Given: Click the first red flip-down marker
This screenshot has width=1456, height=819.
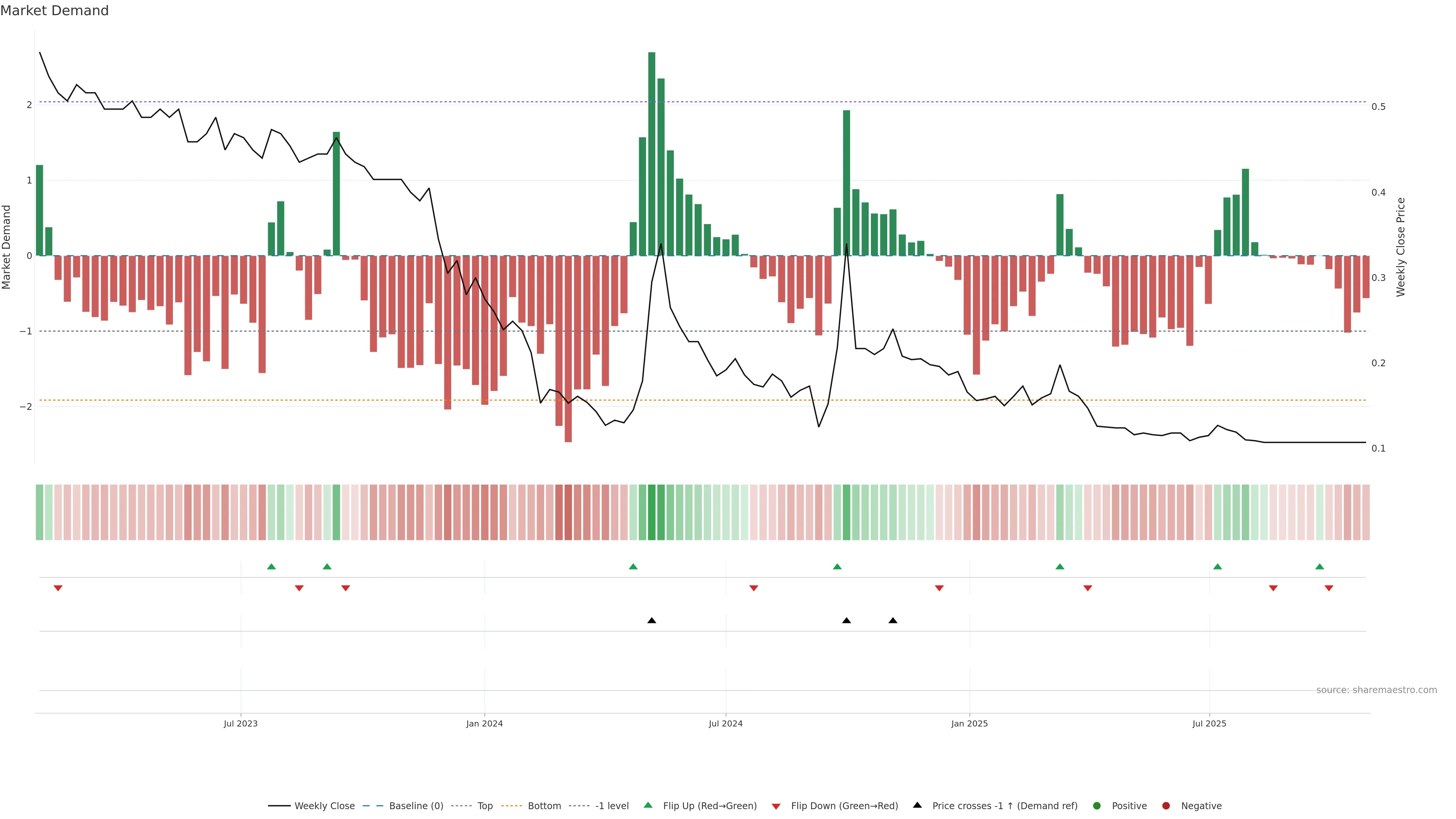Looking at the screenshot, I should [x=58, y=588].
